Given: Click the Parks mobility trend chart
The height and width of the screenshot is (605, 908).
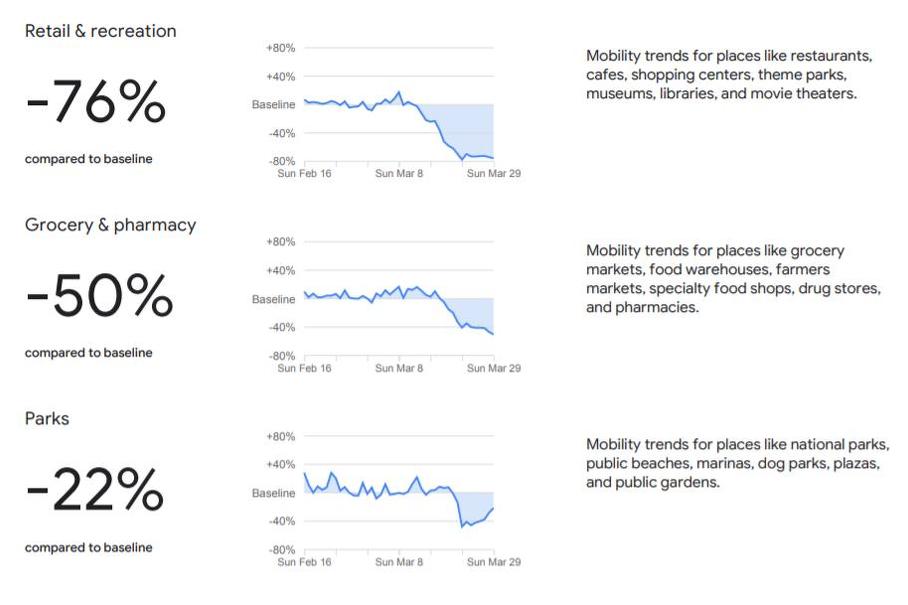Looking at the screenshot, I should (x=387, y=498).
